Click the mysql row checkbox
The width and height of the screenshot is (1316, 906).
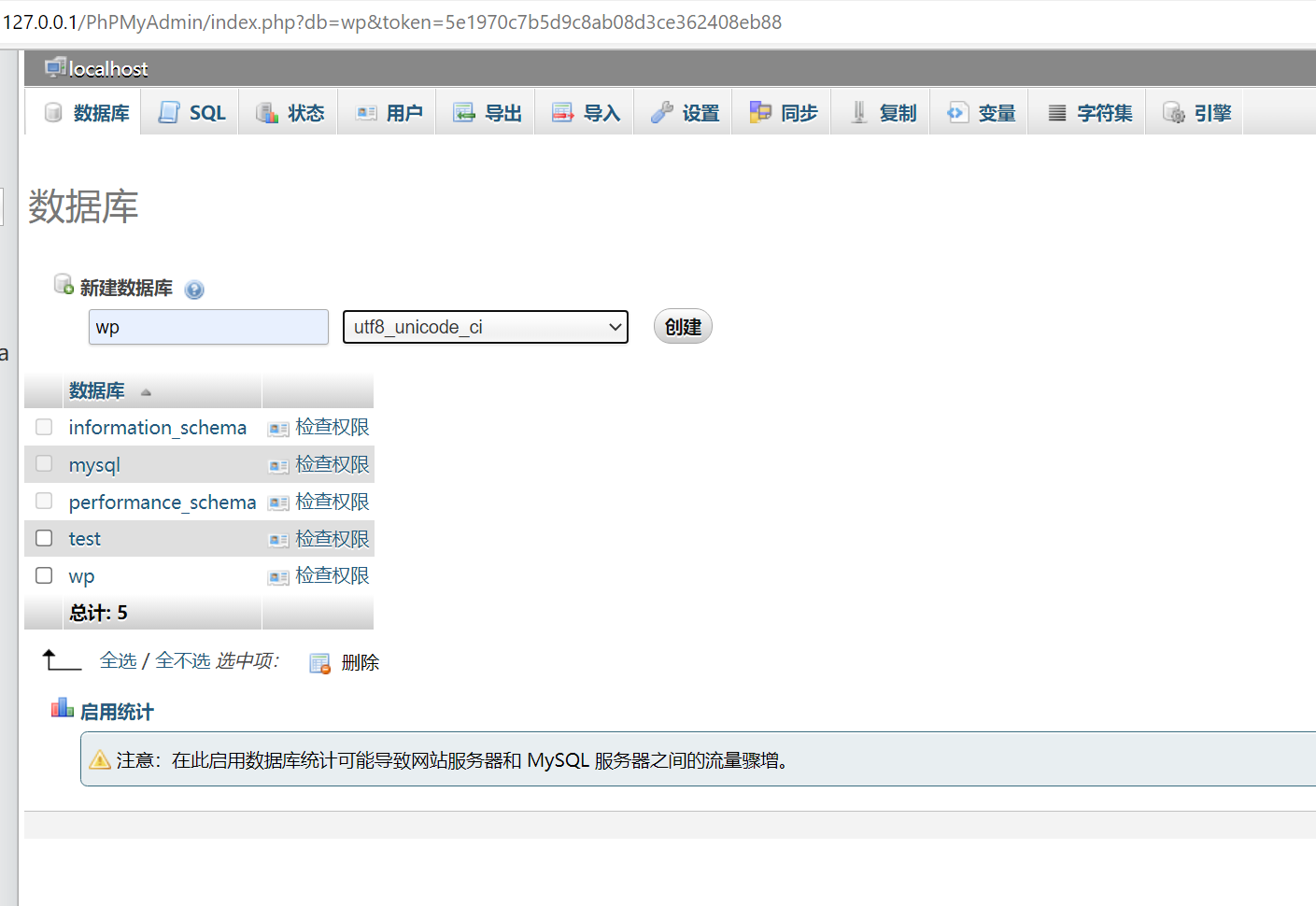44,463
